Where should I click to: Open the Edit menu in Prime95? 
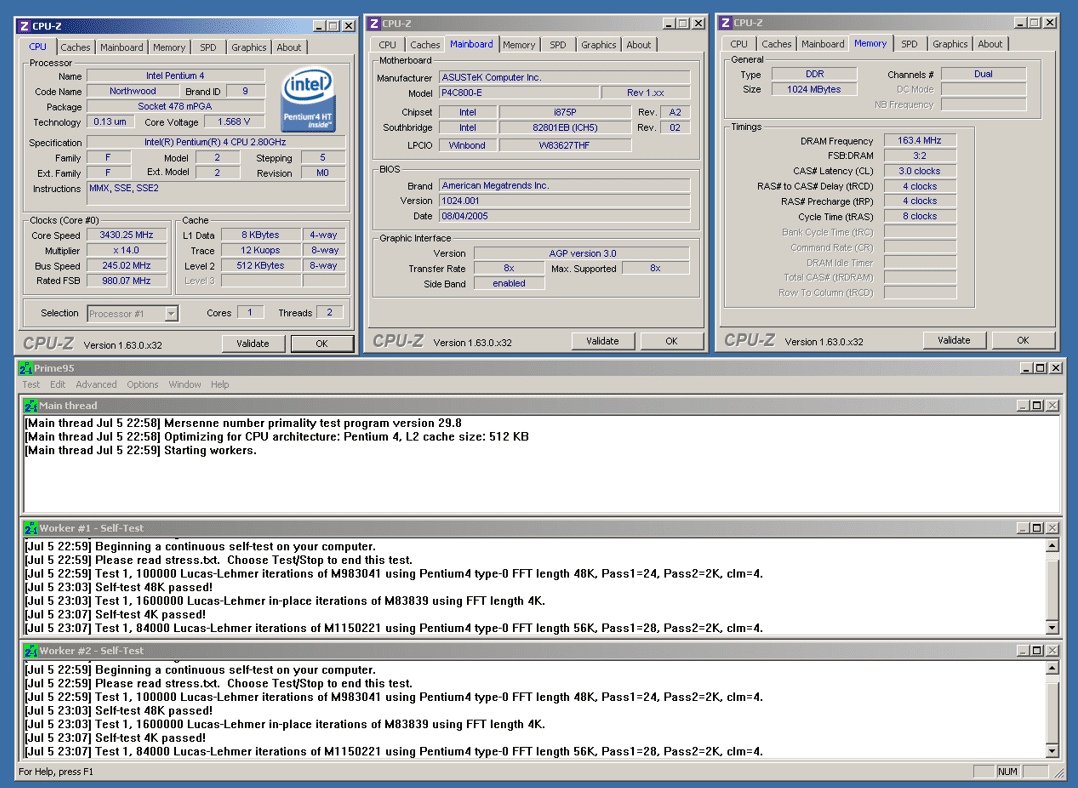(58, 384)
